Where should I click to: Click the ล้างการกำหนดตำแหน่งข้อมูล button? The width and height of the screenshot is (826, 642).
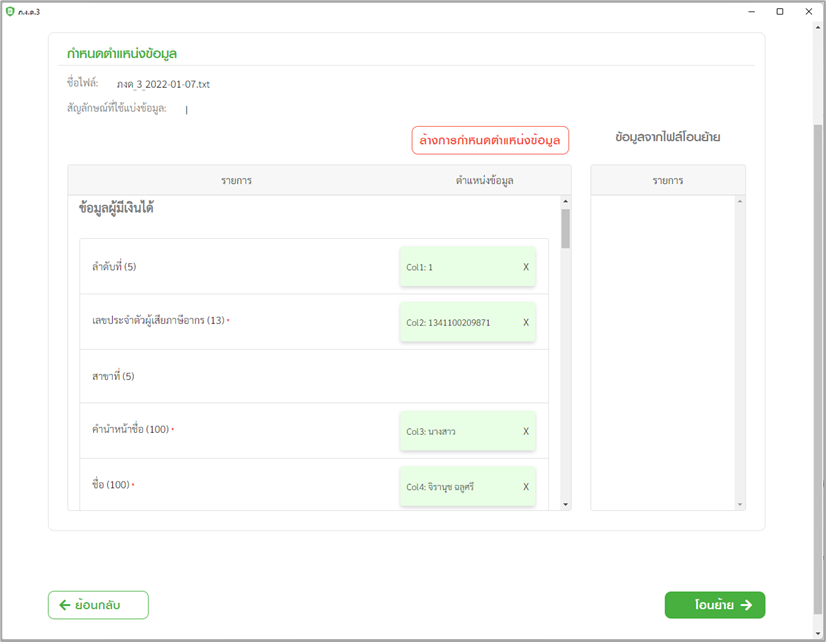[490, 141]
